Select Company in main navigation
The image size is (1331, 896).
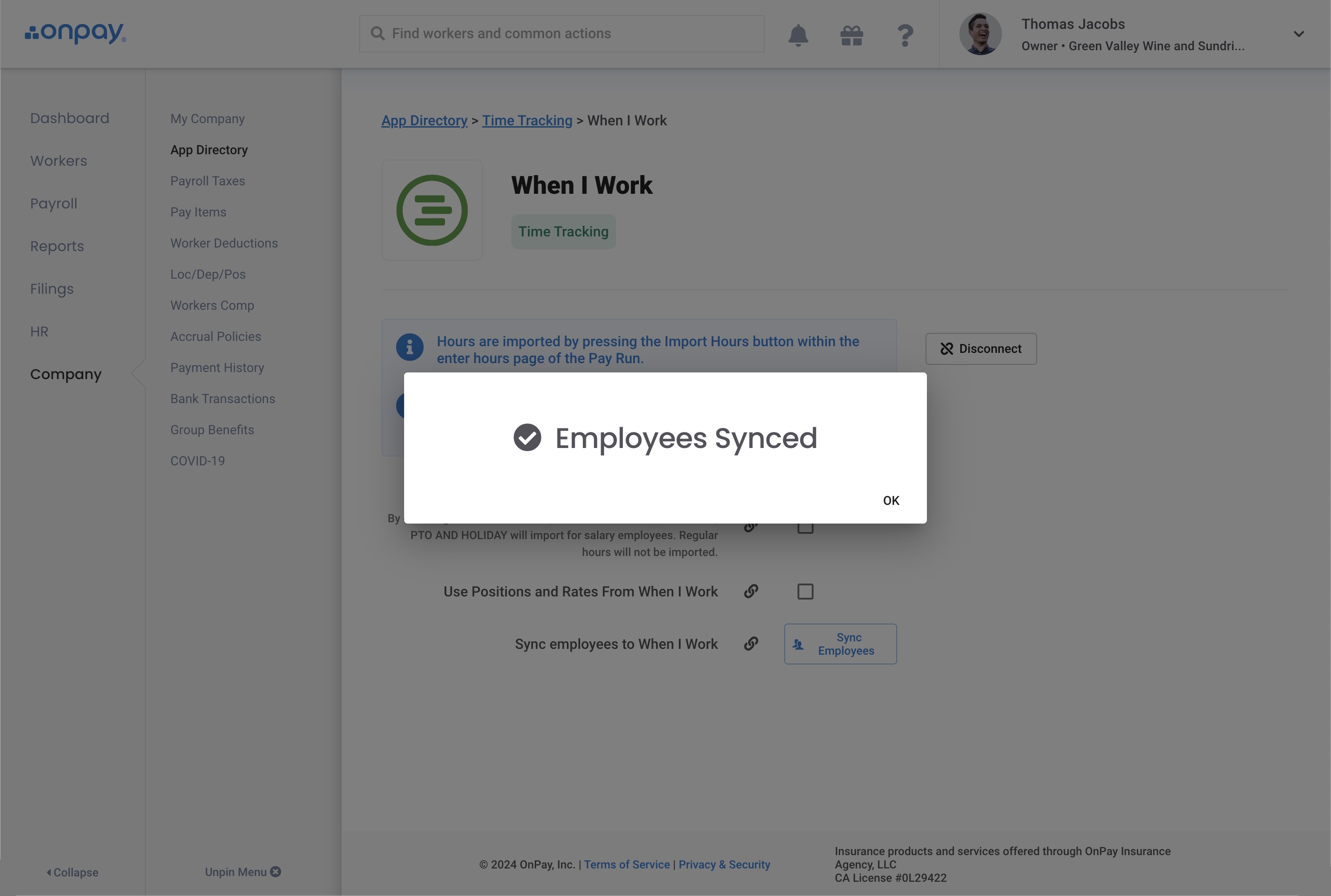pyautogui.click(x=66, y=374)
